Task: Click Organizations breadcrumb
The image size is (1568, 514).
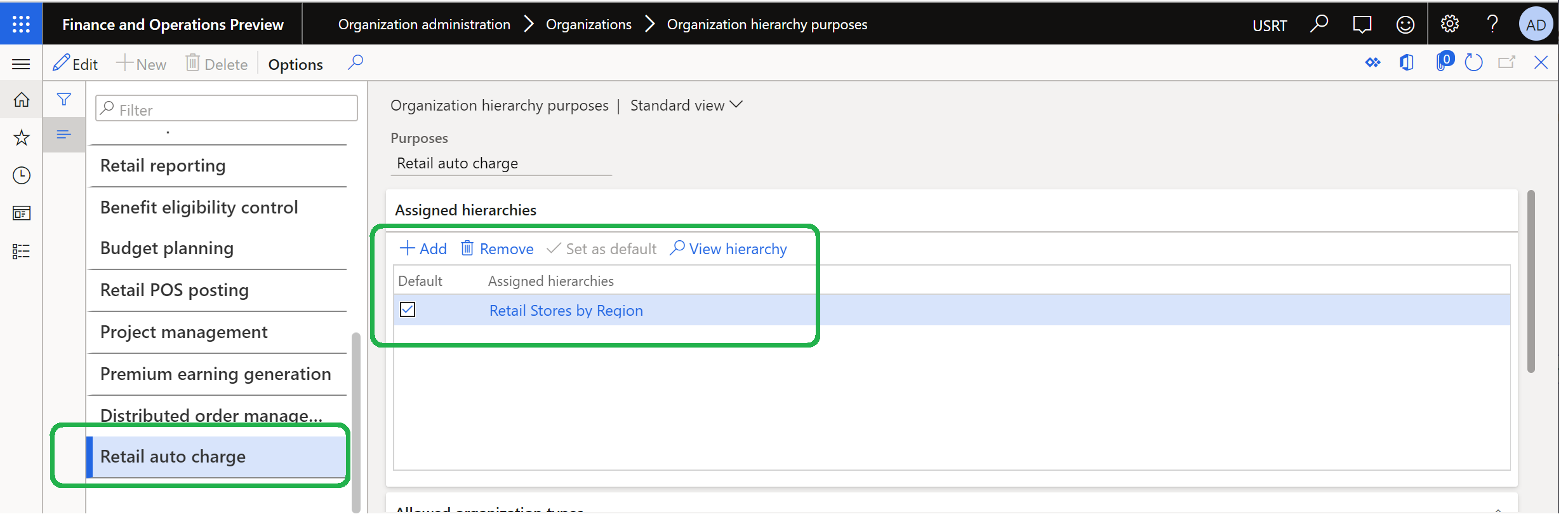Action: tap(588, 24)
